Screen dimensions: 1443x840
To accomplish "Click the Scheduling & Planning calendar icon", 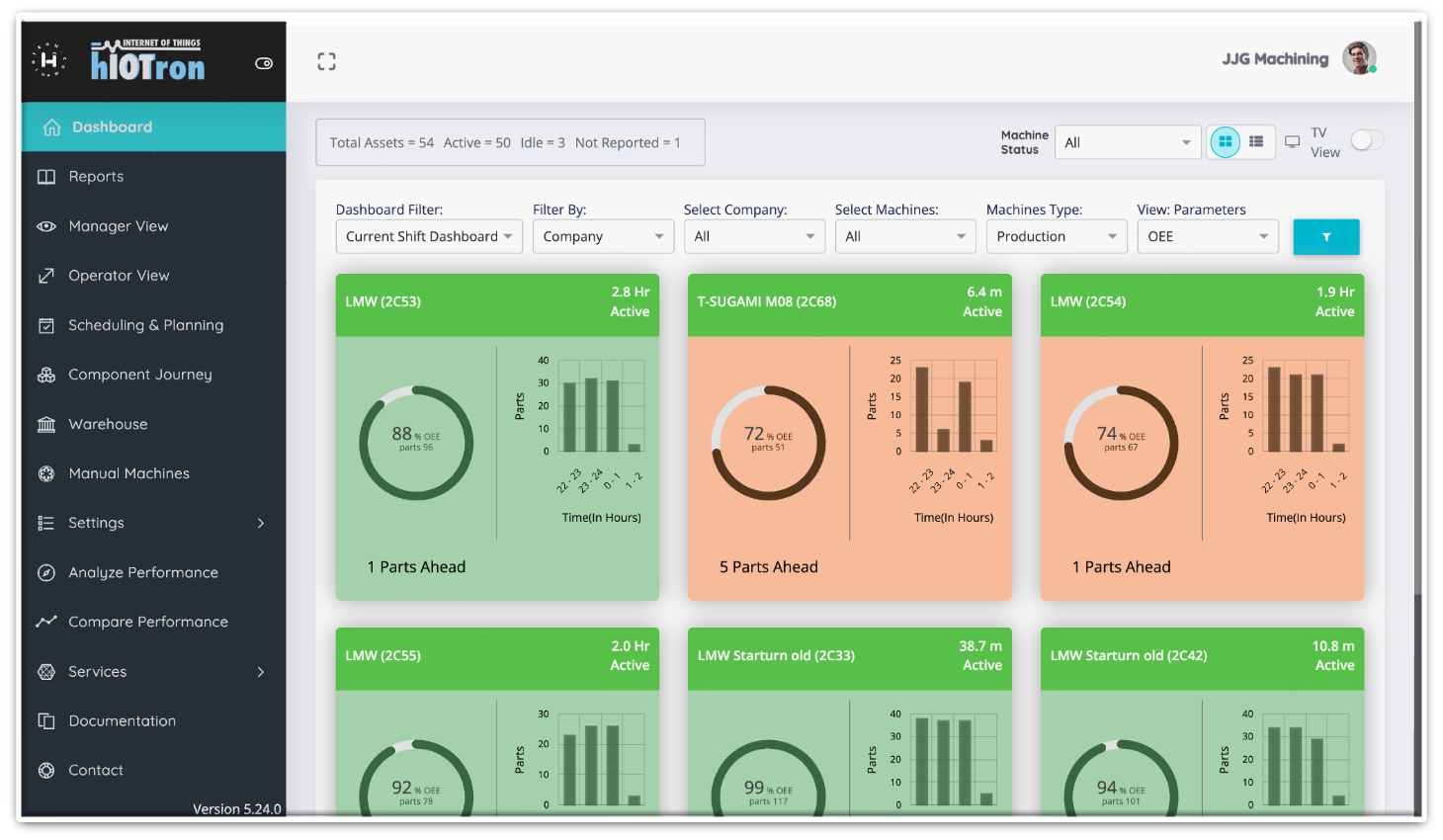I will point(46,325).
